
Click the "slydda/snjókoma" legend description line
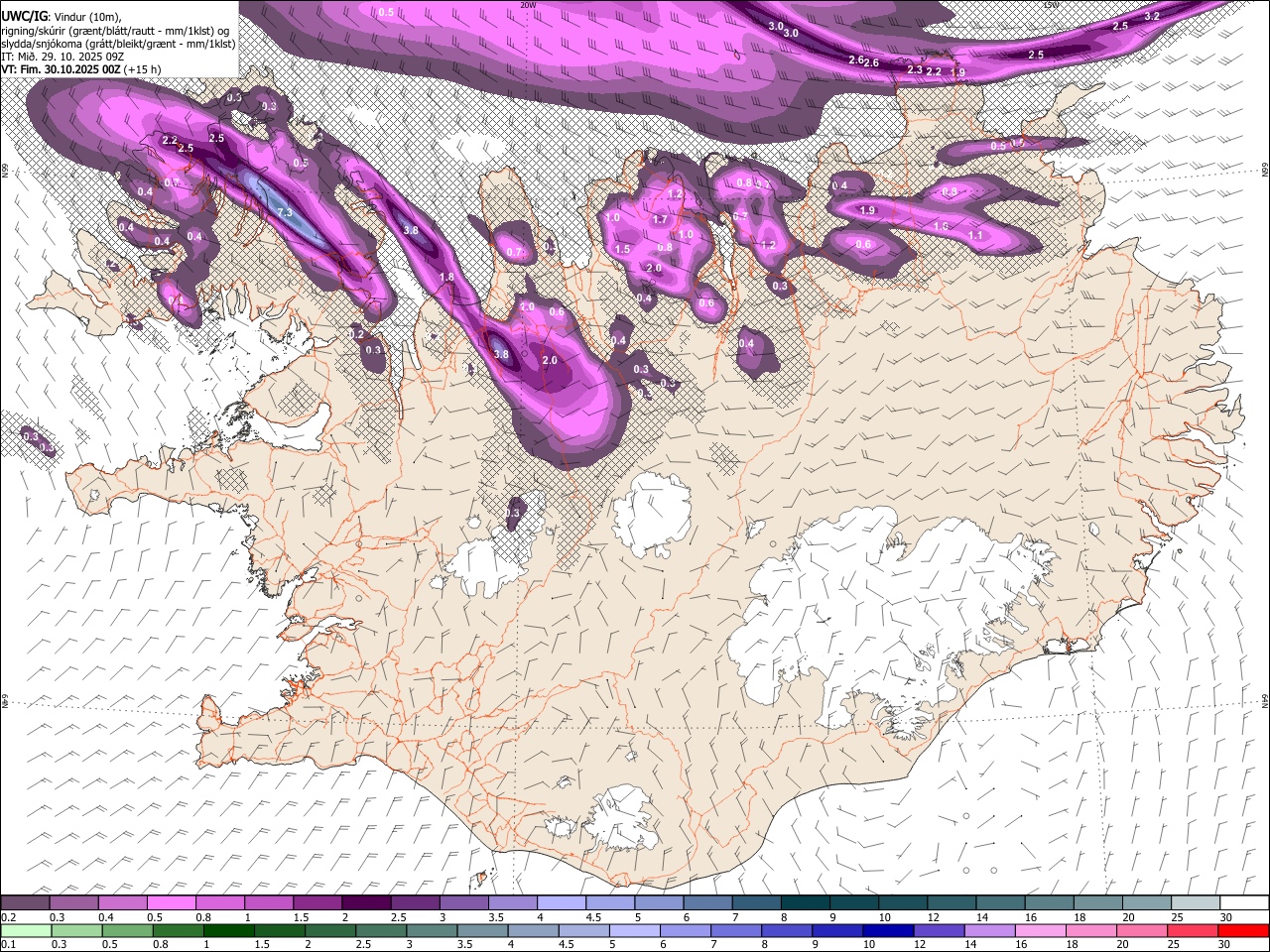tap(118, 44)
